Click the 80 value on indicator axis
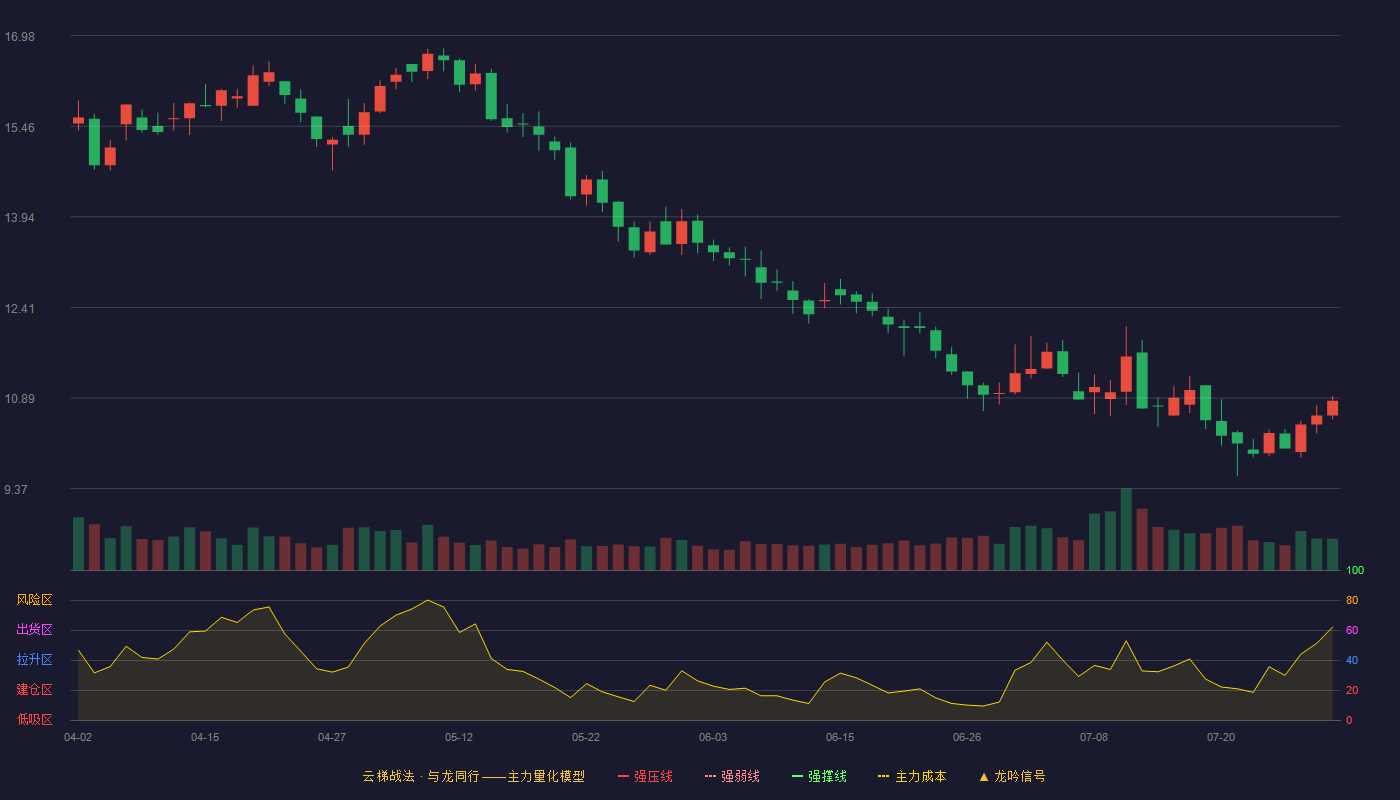1400x800 pixels. [1352, 600]
